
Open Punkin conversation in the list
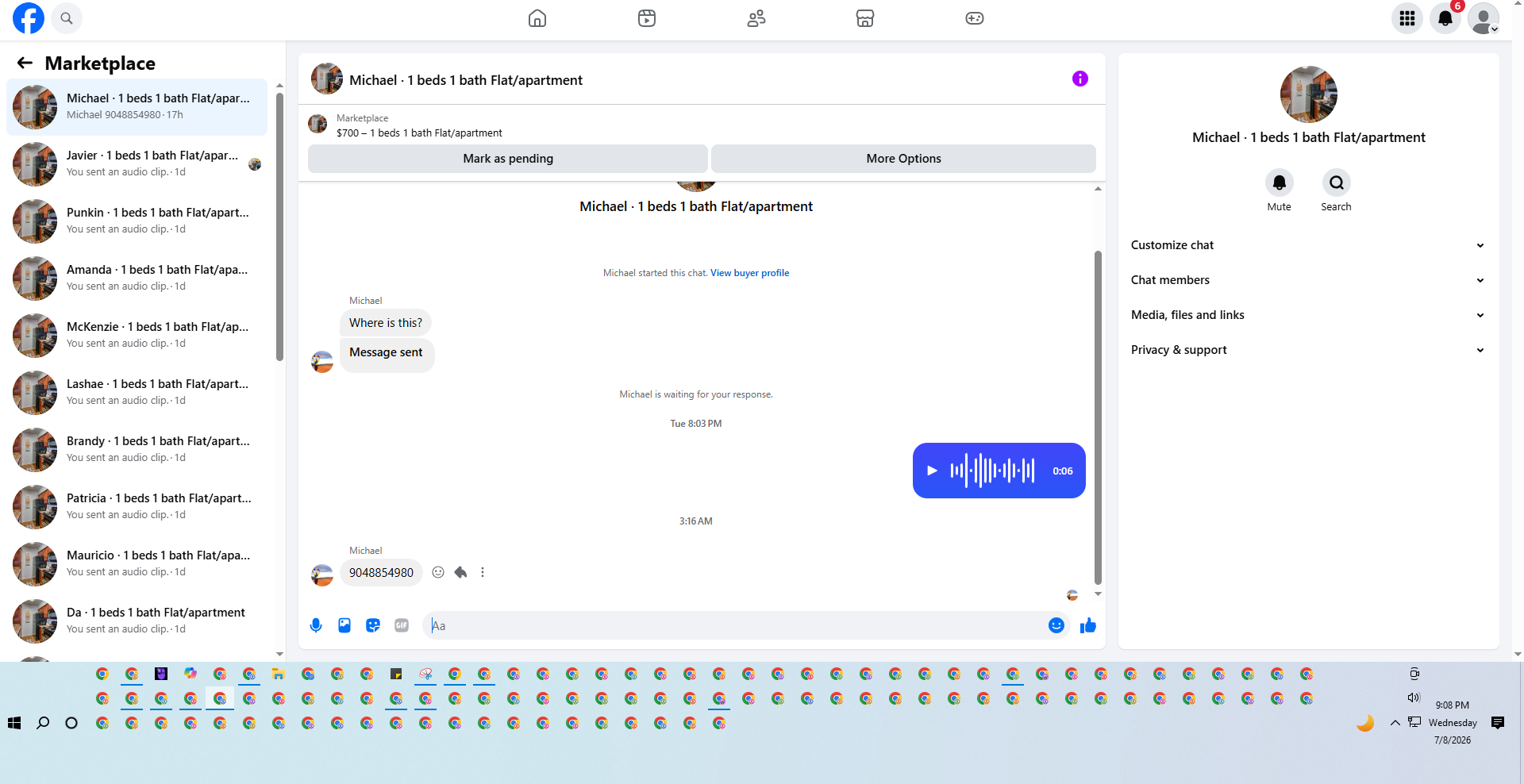tap(137, 221)
